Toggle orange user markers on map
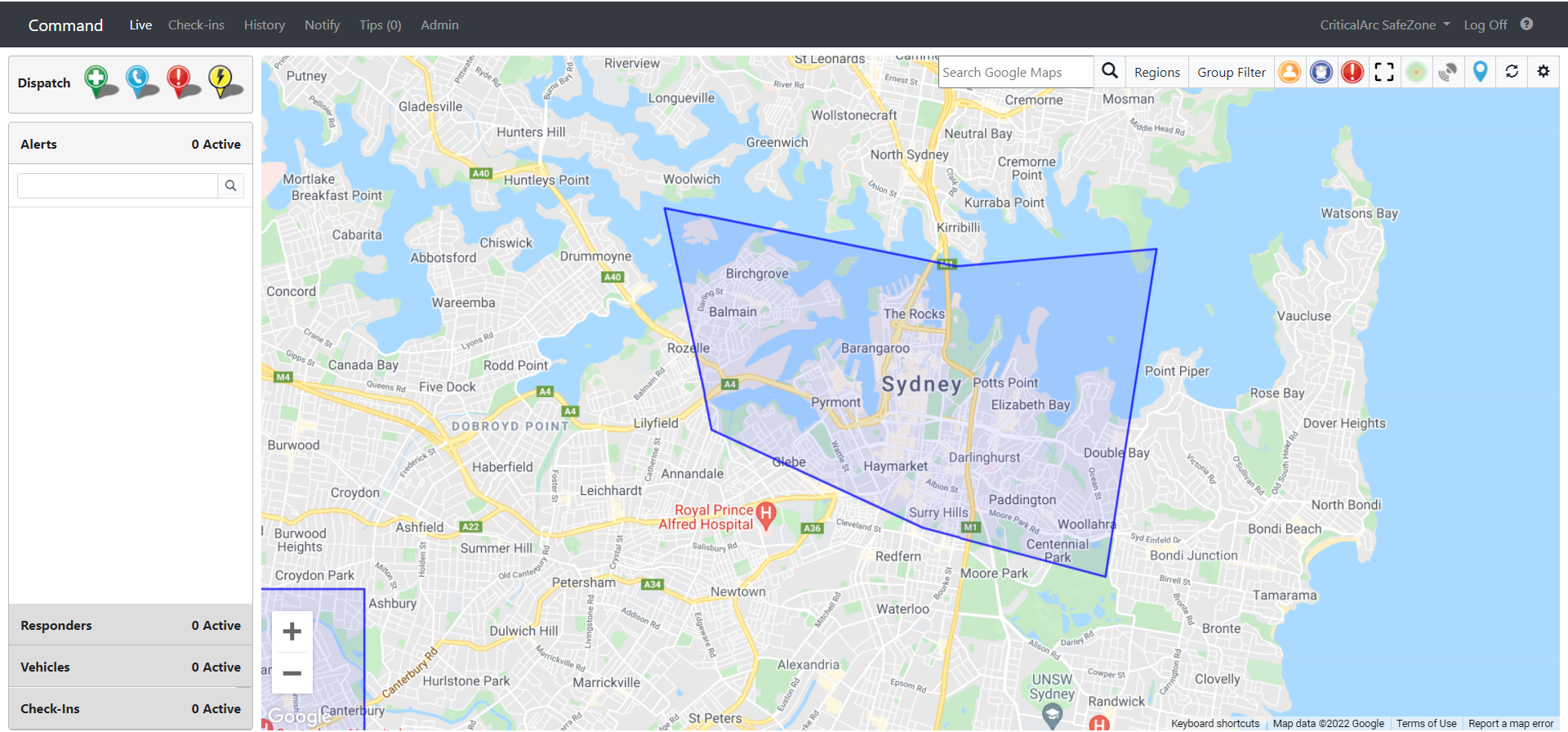The height and width of the screenshot is (732, 1568). 1290,72
